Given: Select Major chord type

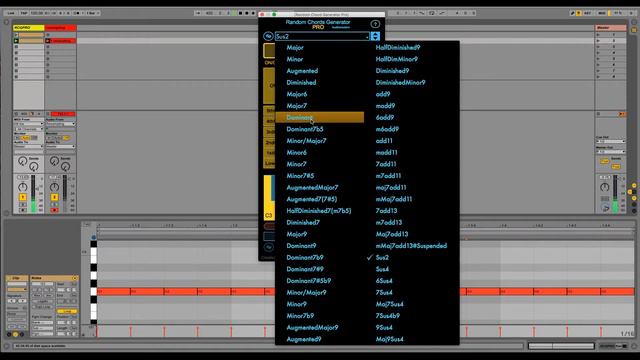Looking at the screenshot, I should 295,47.
